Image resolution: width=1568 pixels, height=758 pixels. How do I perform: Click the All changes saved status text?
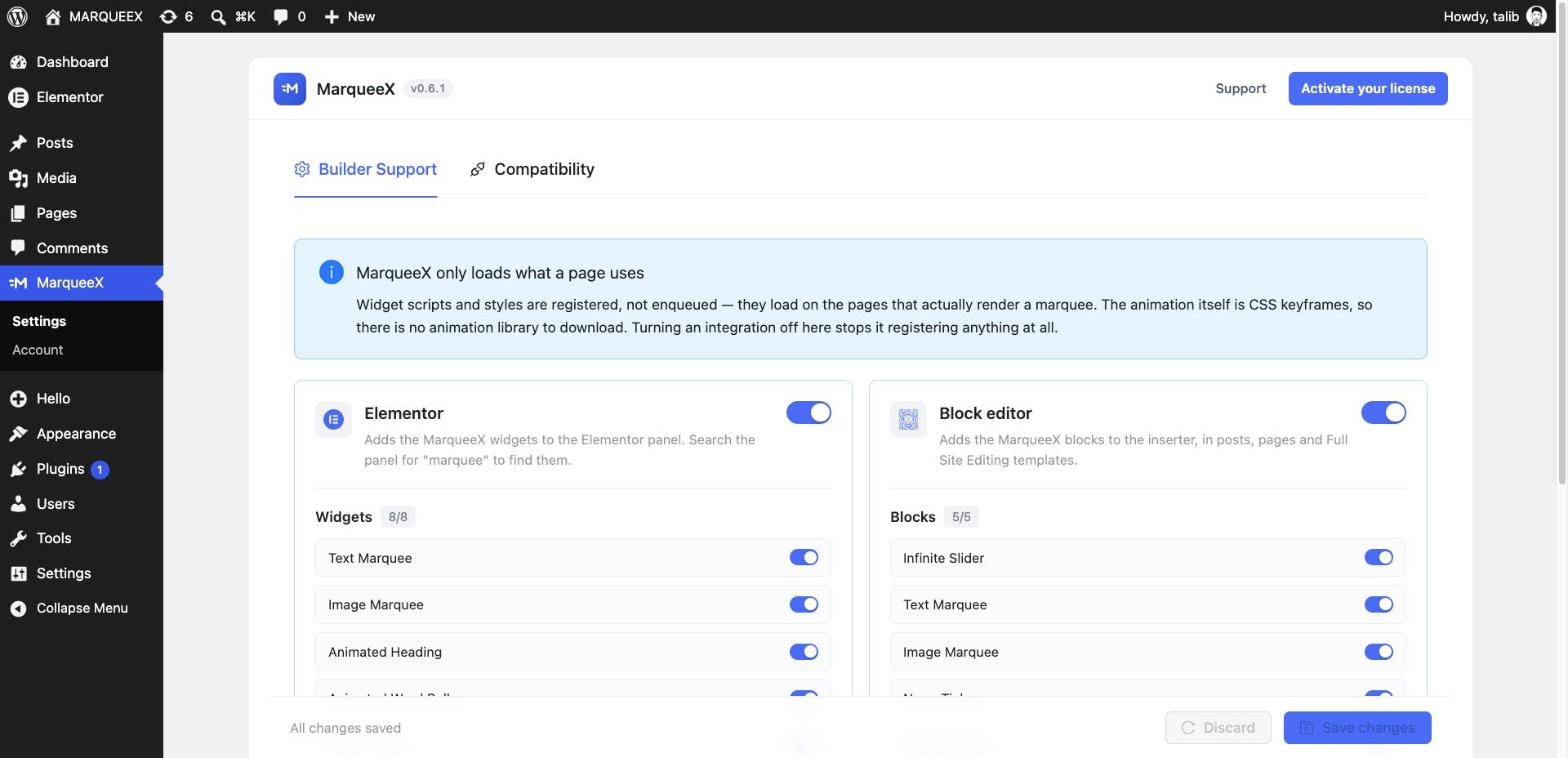point(345,728)
